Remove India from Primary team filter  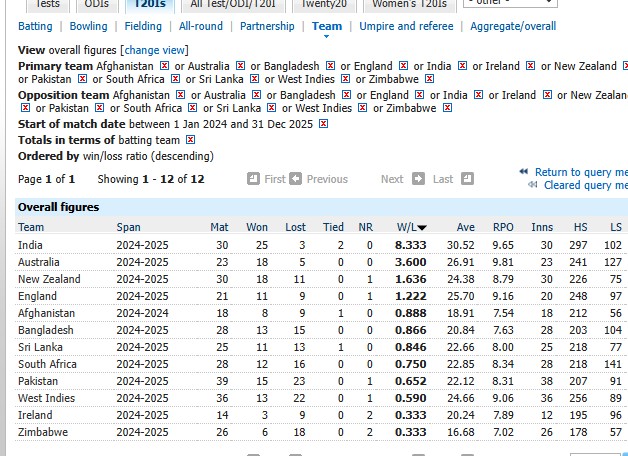462,66
